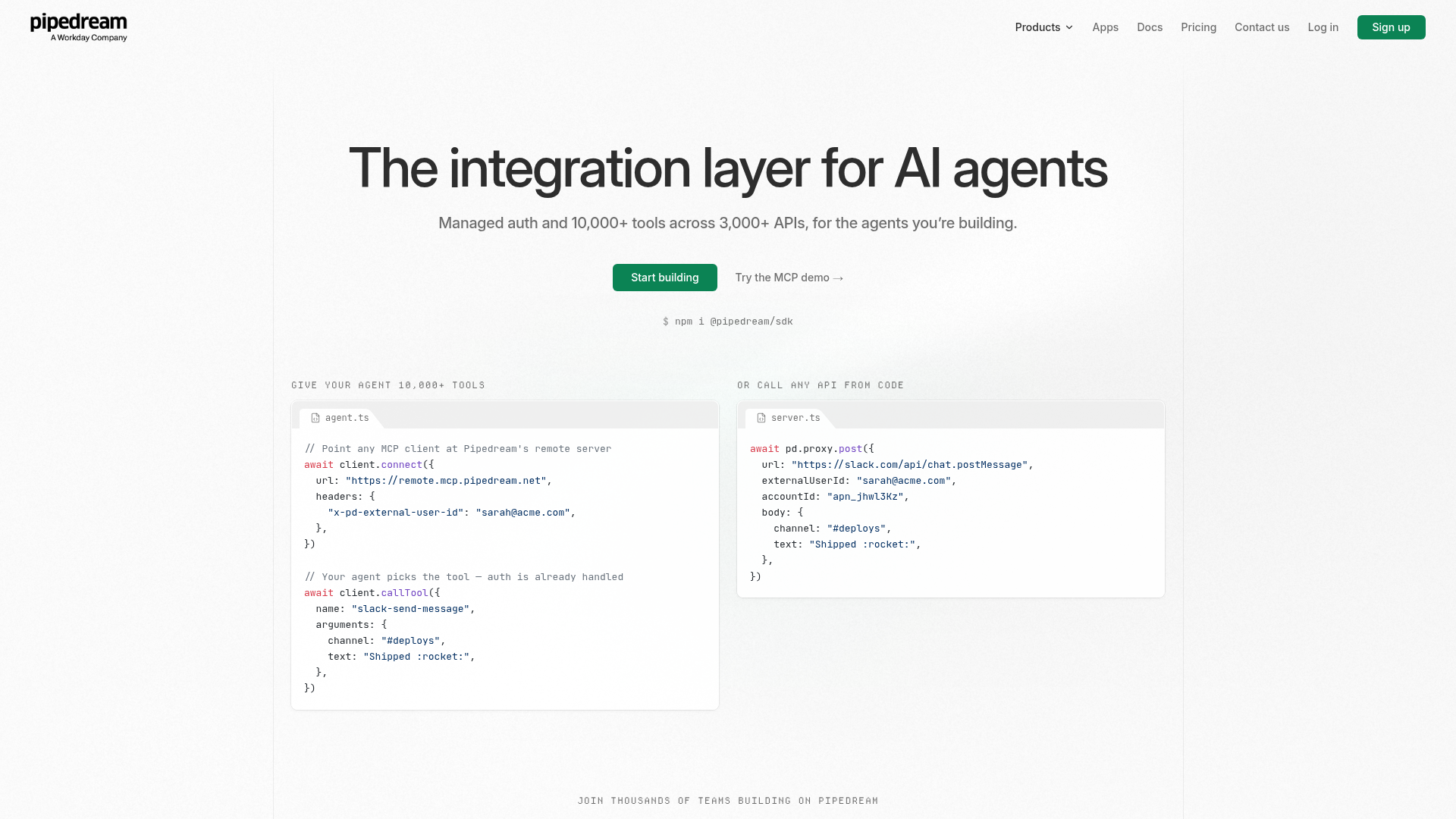
Task: Click the pd.proxy.post code line
Action: click(x=812, y=449)
